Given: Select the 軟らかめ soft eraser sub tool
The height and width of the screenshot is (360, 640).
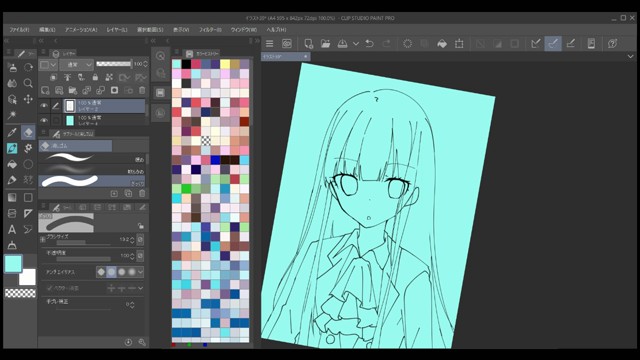Looking at the screenshot, I should 92,169.
